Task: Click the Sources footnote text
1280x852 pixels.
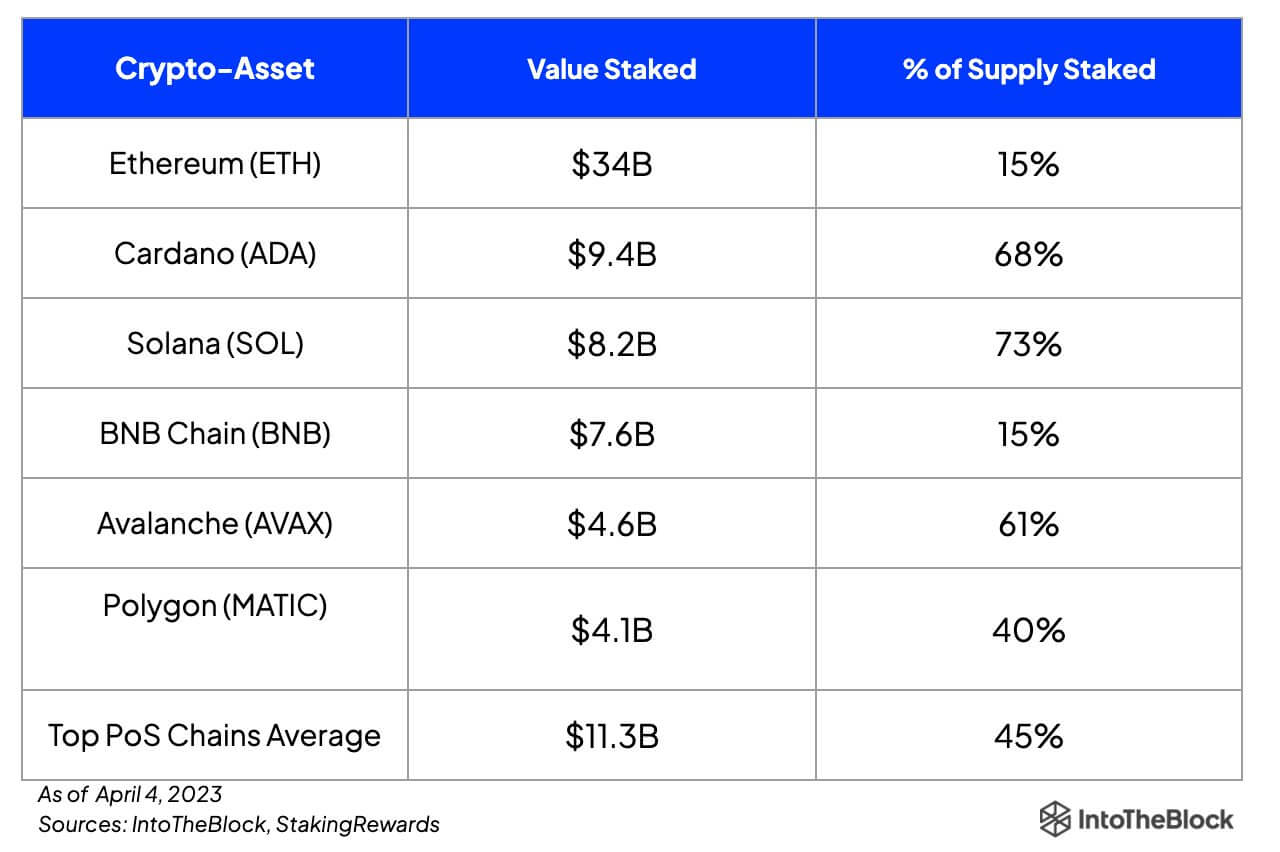Action: (x=239, y=825)
